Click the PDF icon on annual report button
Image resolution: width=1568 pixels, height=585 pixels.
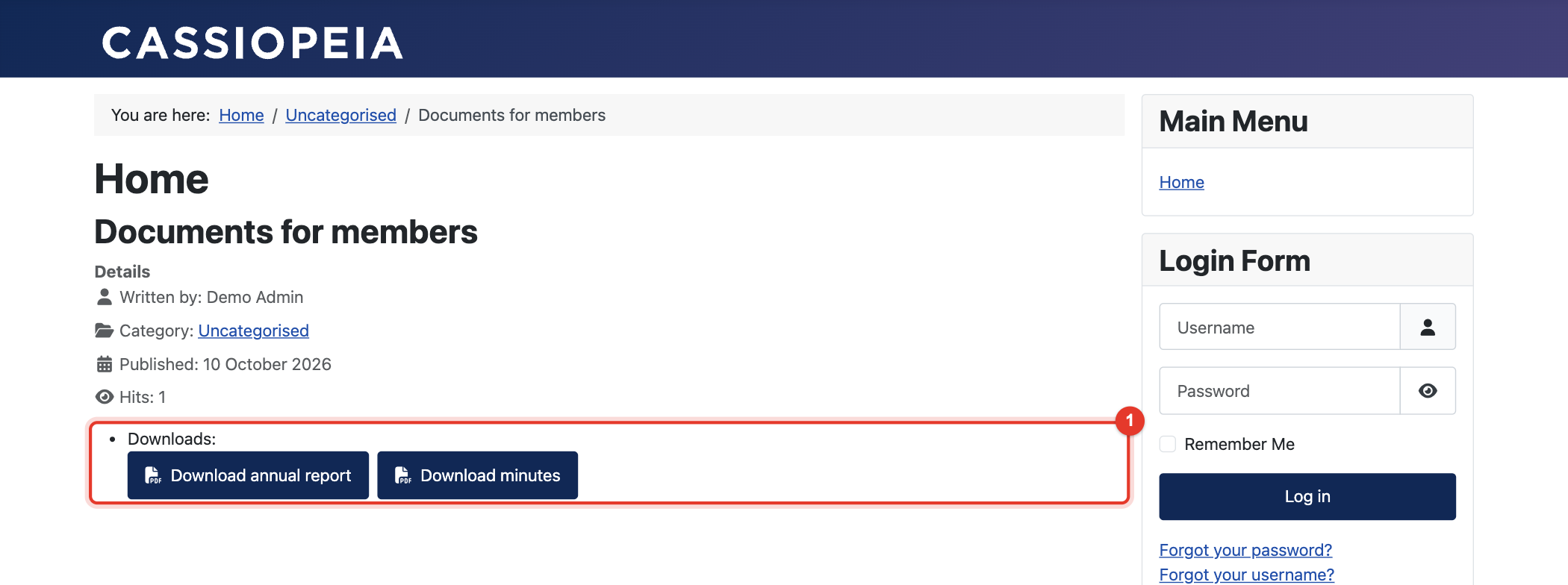[152, 475]
